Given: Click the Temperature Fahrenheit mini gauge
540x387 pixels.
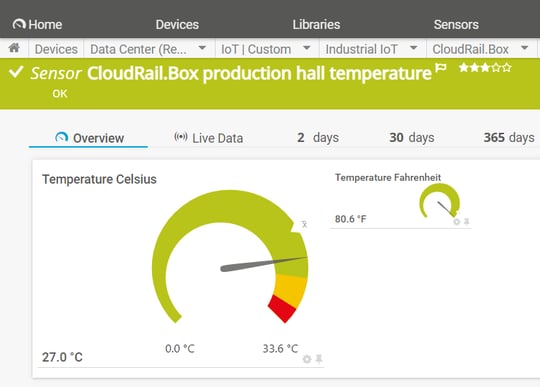Looking at the screenshot, I should click(x=439, y=201).
